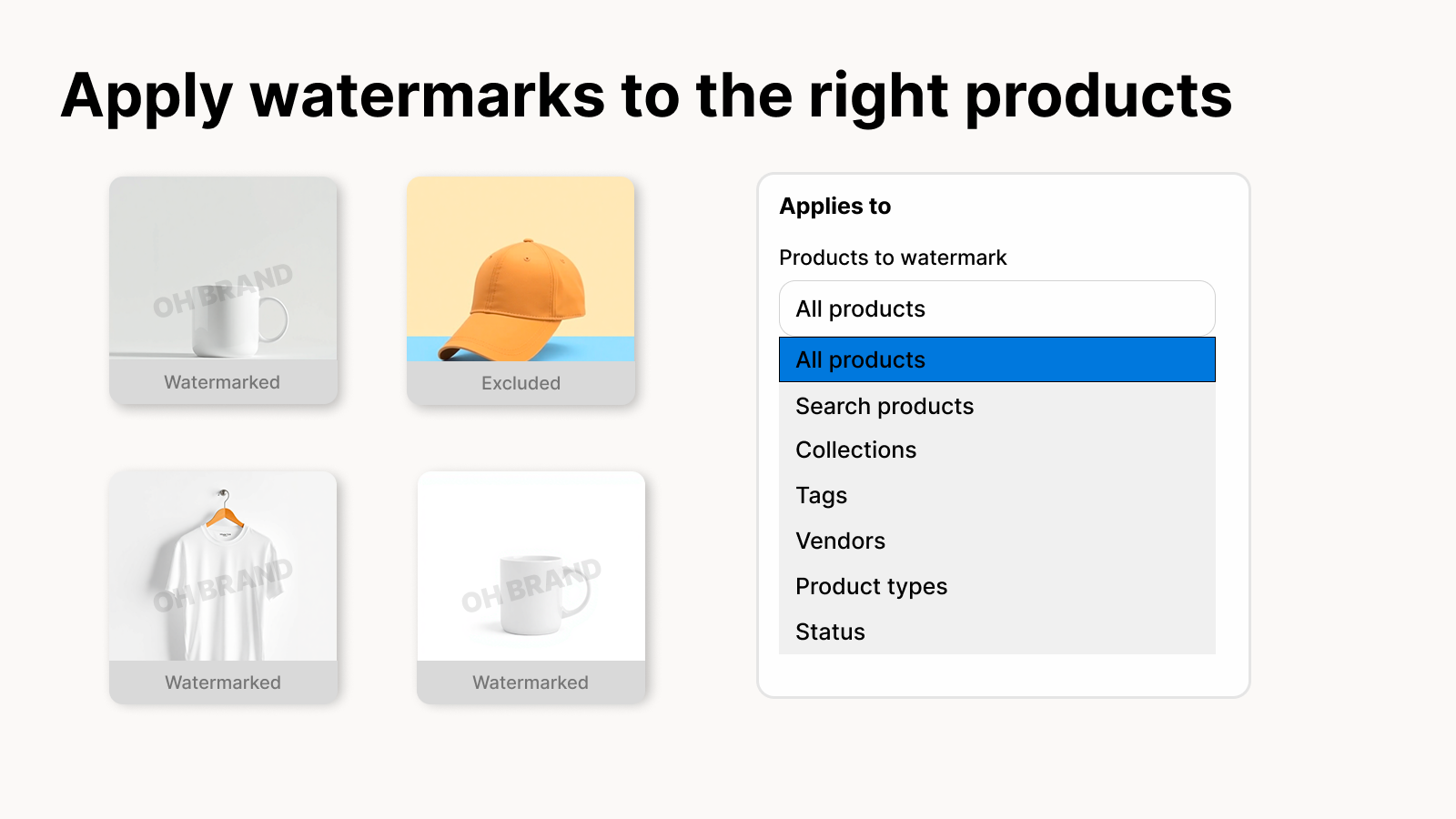This screenshot has height=819, width=1456.
Task: Click the watermarked white mug thumbnail
Action: tap(222, 273)
